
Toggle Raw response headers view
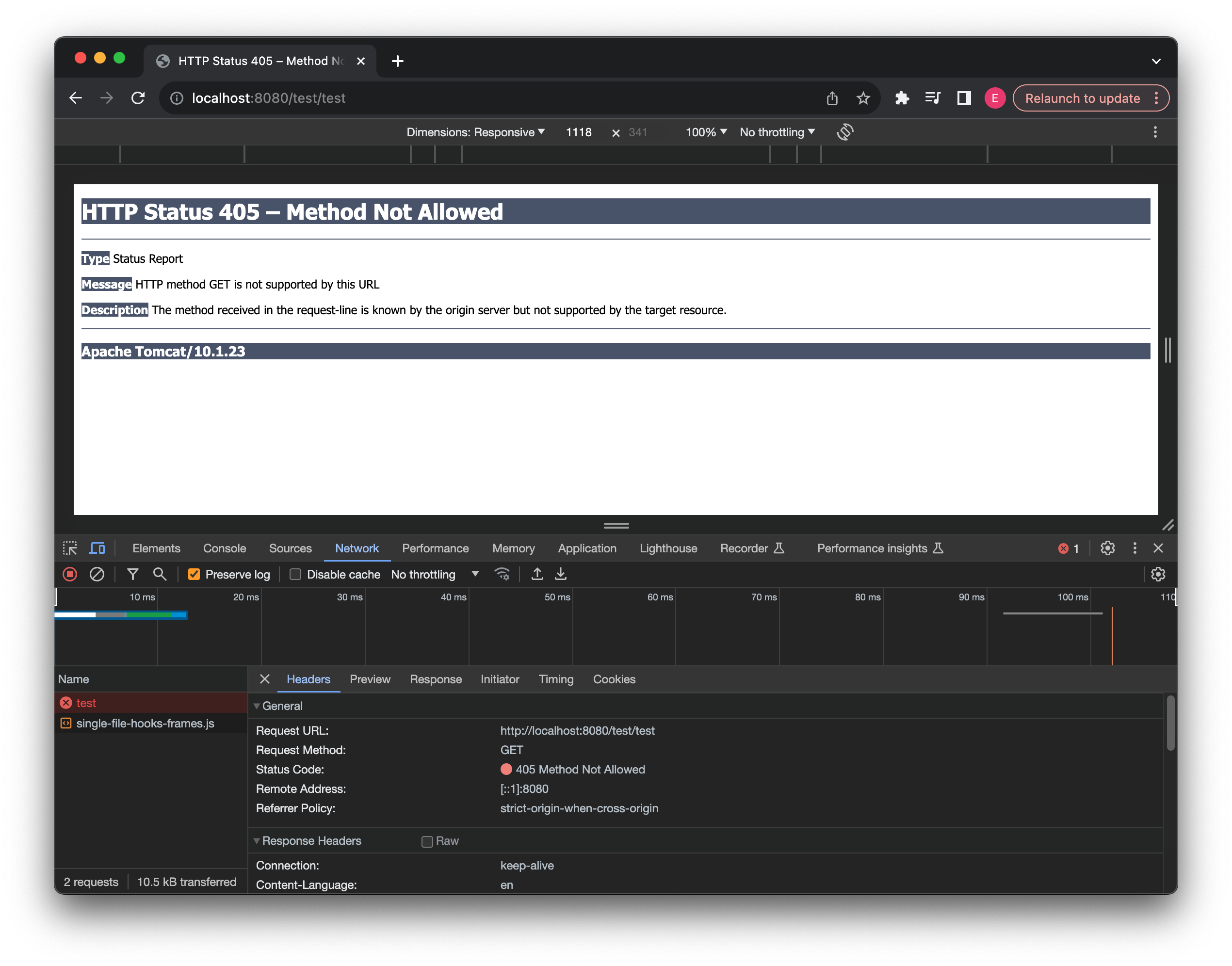[427, 841]
